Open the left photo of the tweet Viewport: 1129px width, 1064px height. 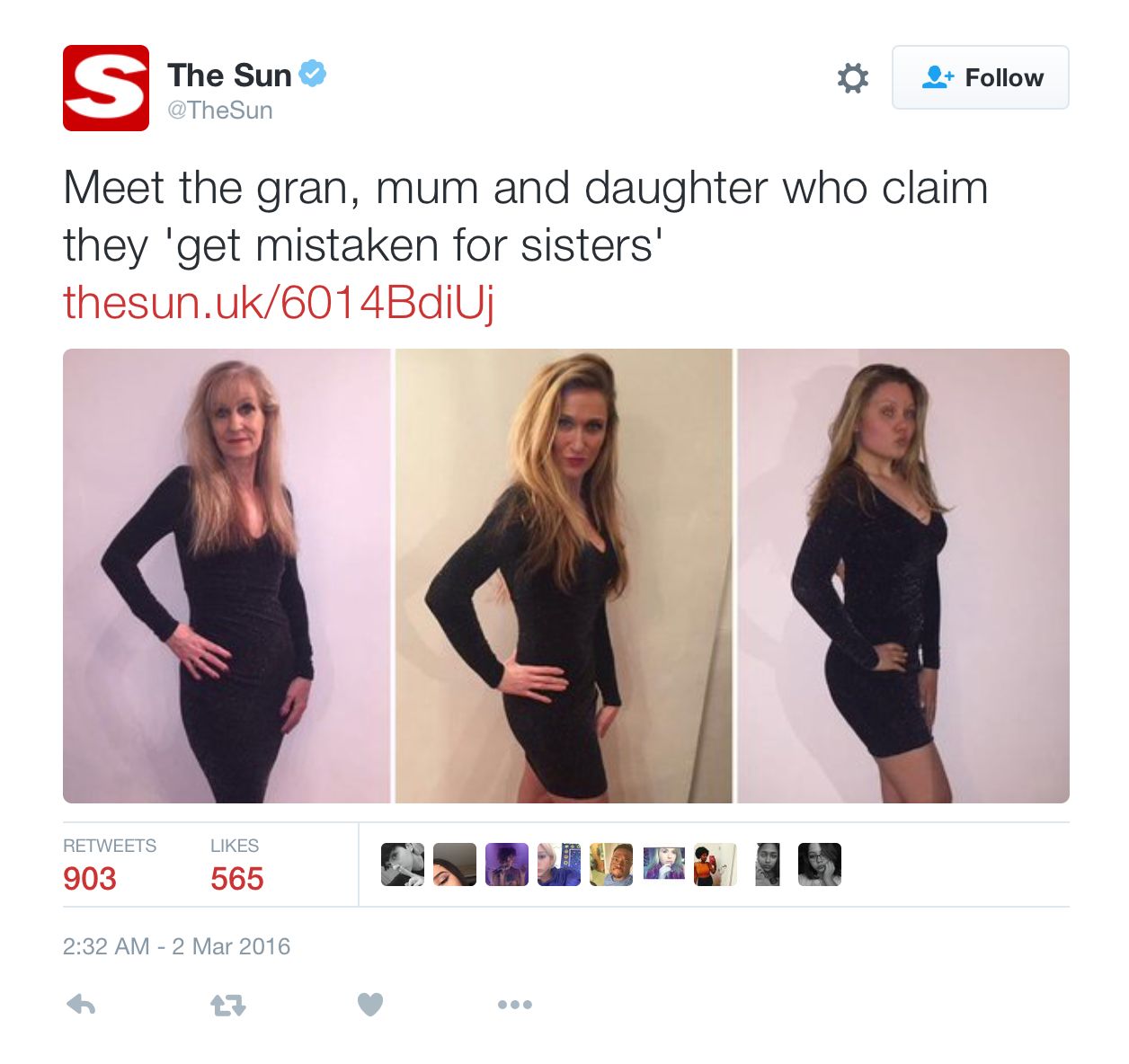[227, 576]
